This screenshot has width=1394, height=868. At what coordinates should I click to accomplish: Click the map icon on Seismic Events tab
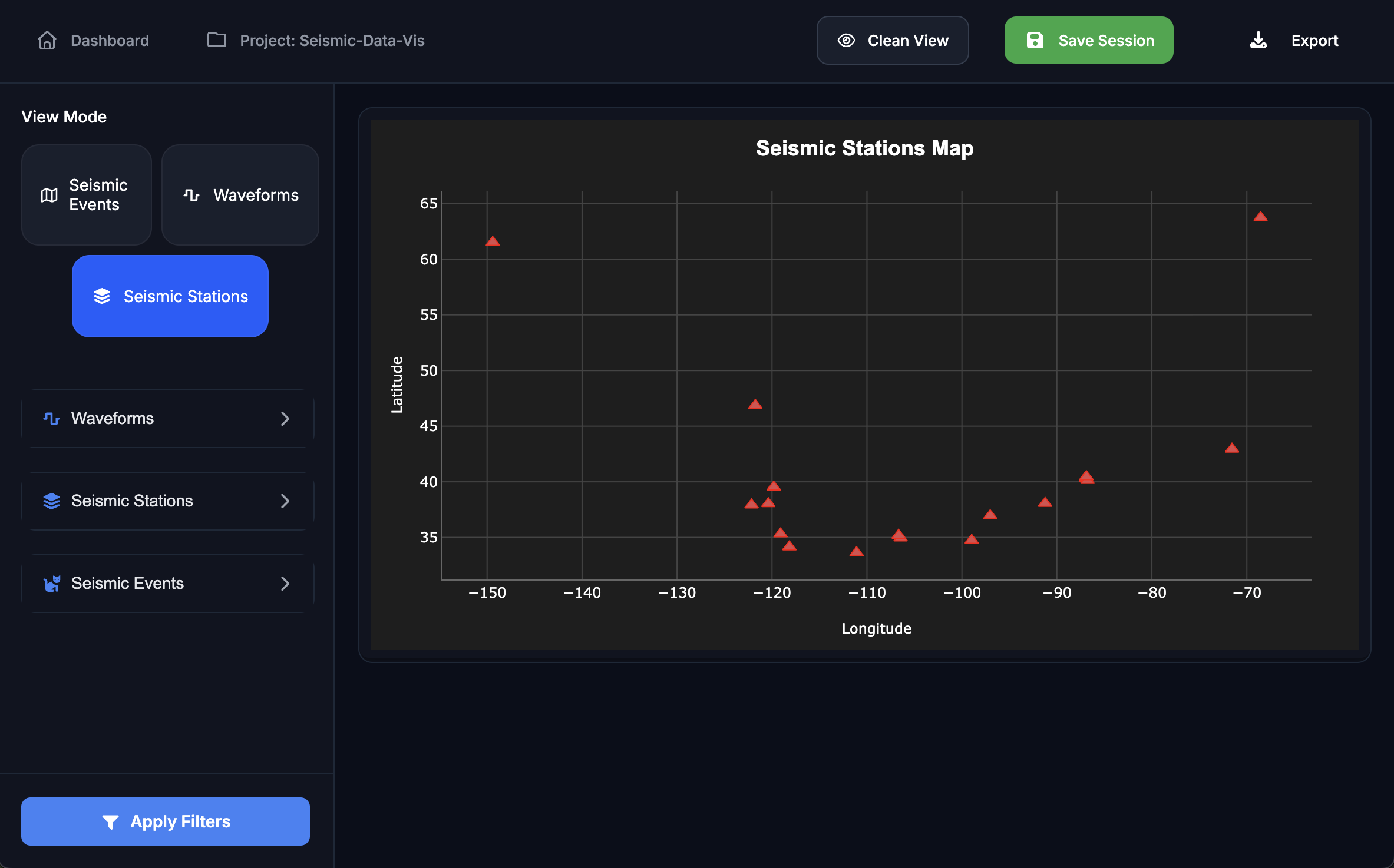[x=49, y=195]
